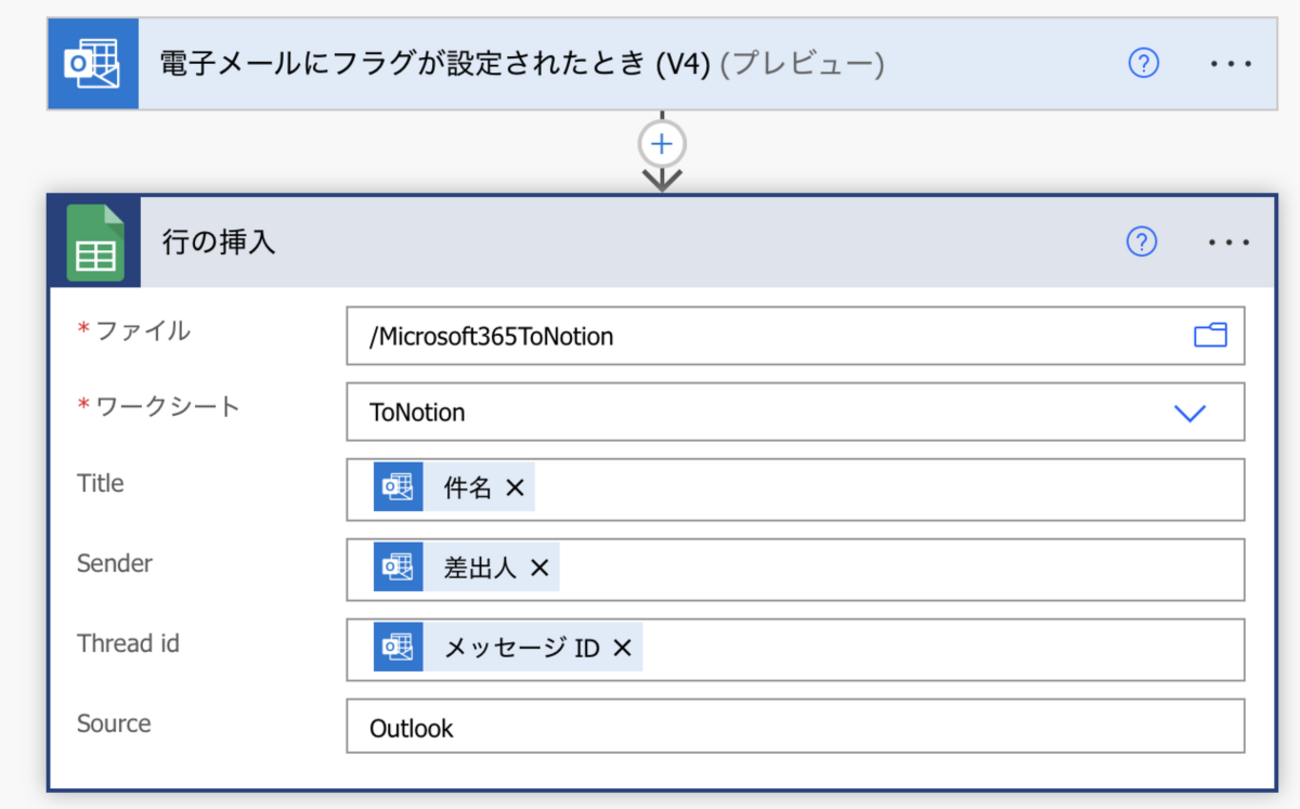The height and width of the screenshot is (809, 1300).
Task: Click the Source field containing Outlook
Action: [795, 727]
